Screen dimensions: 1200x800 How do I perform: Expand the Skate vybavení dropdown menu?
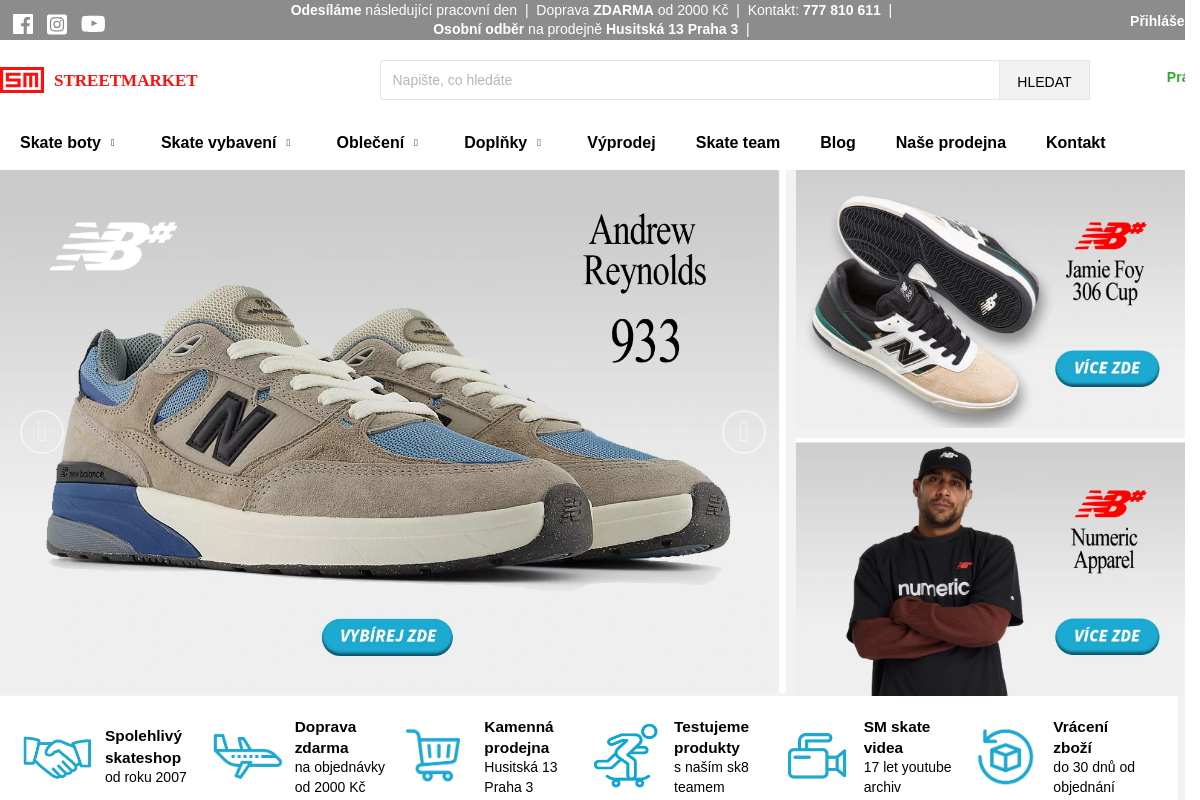click(x=226, y=142)
